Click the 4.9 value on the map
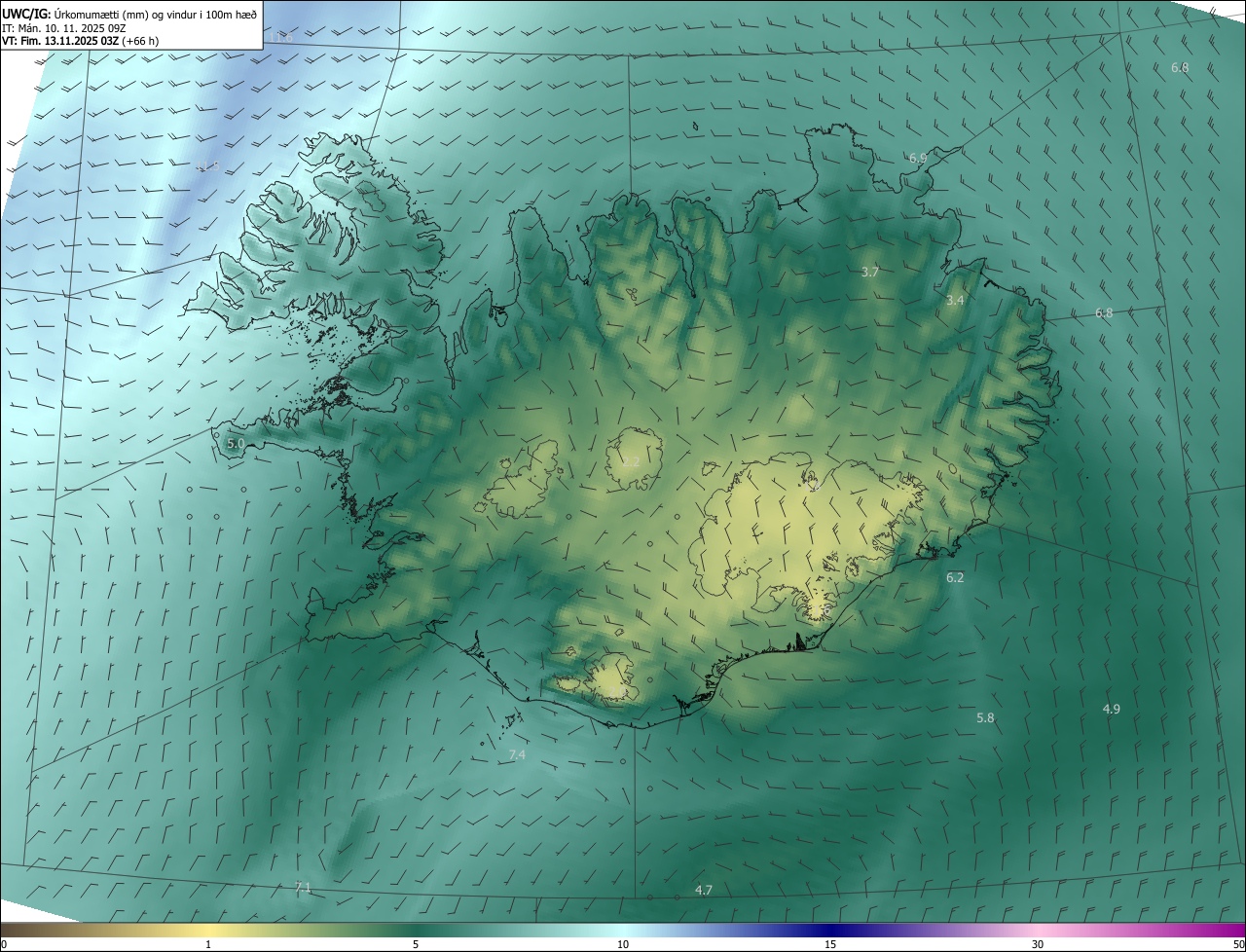The image size is (1246, 952). [1111, 709]
